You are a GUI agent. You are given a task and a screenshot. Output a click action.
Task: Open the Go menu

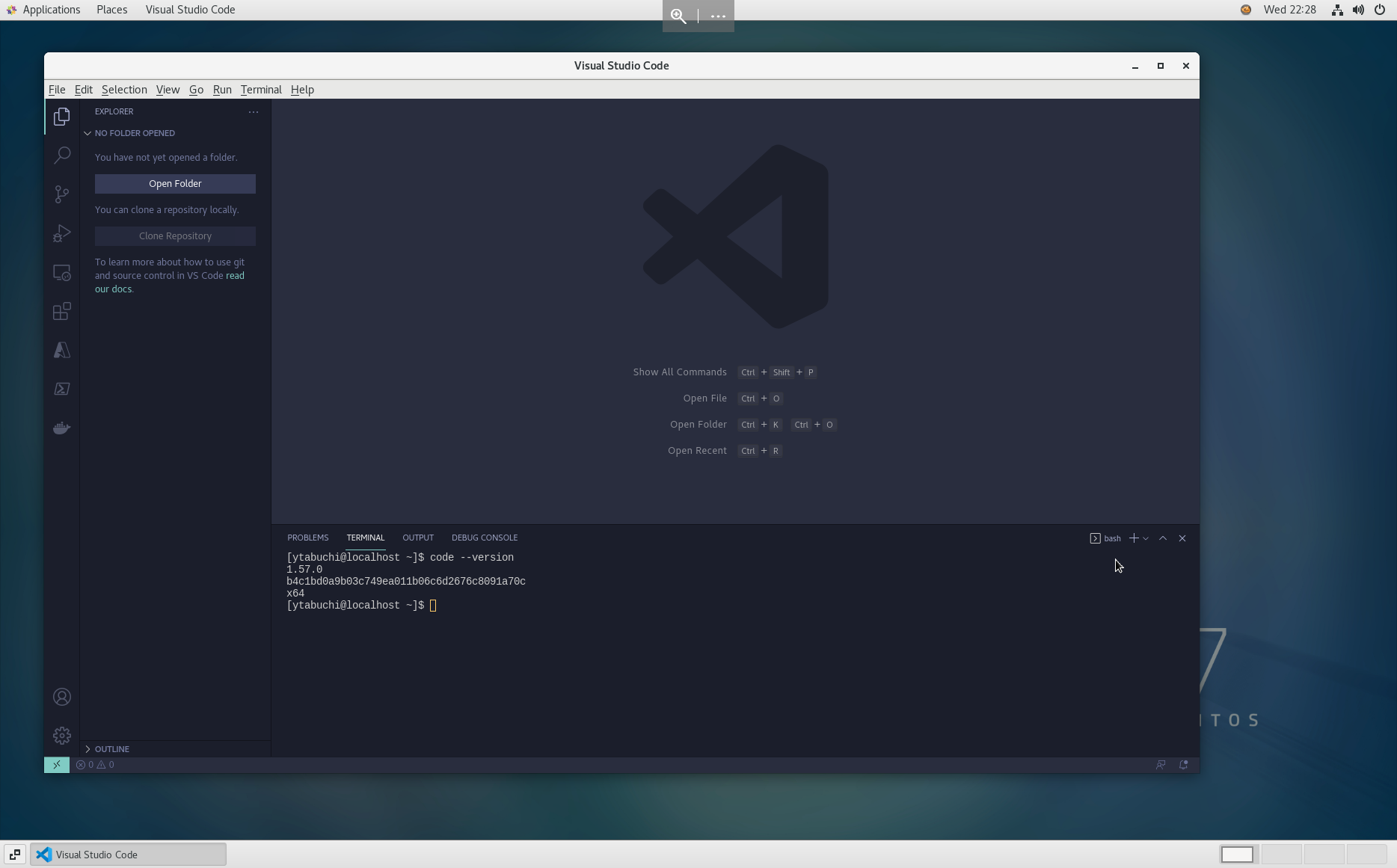(x=196, y=90)
